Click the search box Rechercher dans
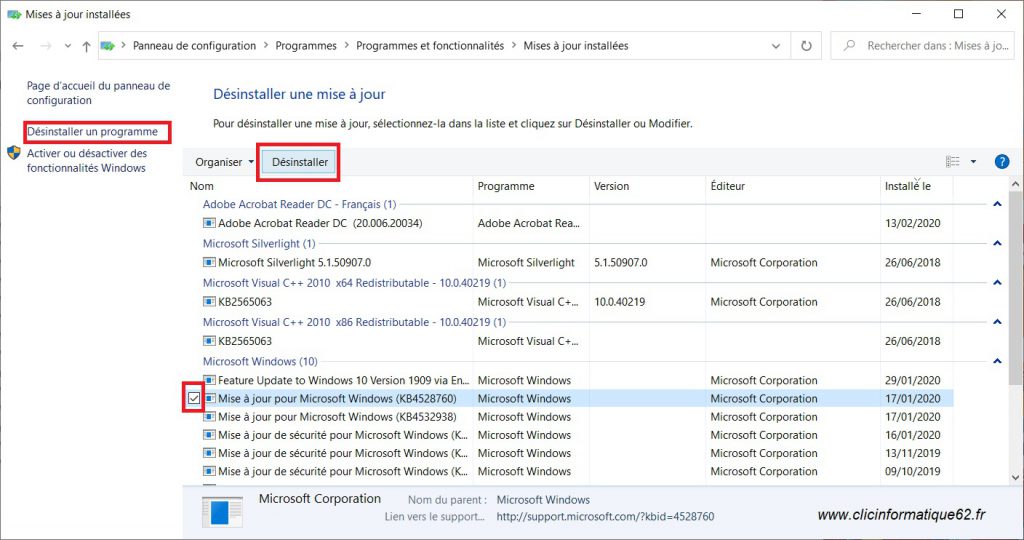Image resolution: width=1024 pixels, height=540 pixels. (x=922, y=46)
